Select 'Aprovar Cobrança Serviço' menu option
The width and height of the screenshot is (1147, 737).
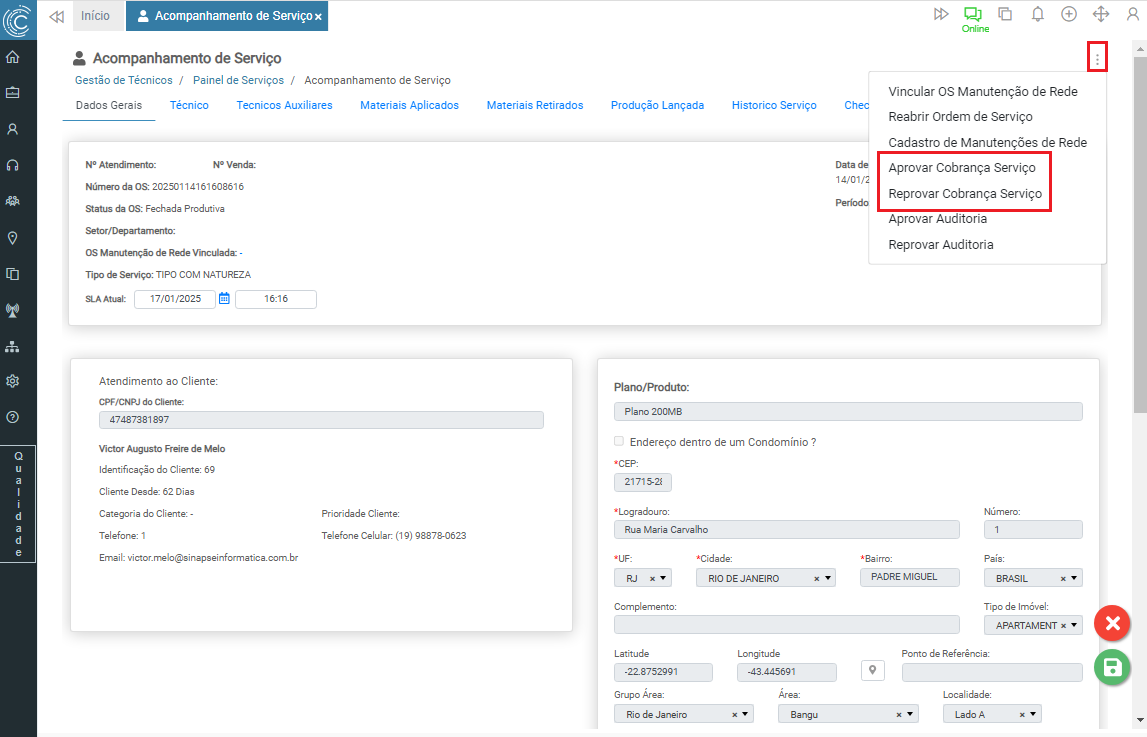point(961,168)
